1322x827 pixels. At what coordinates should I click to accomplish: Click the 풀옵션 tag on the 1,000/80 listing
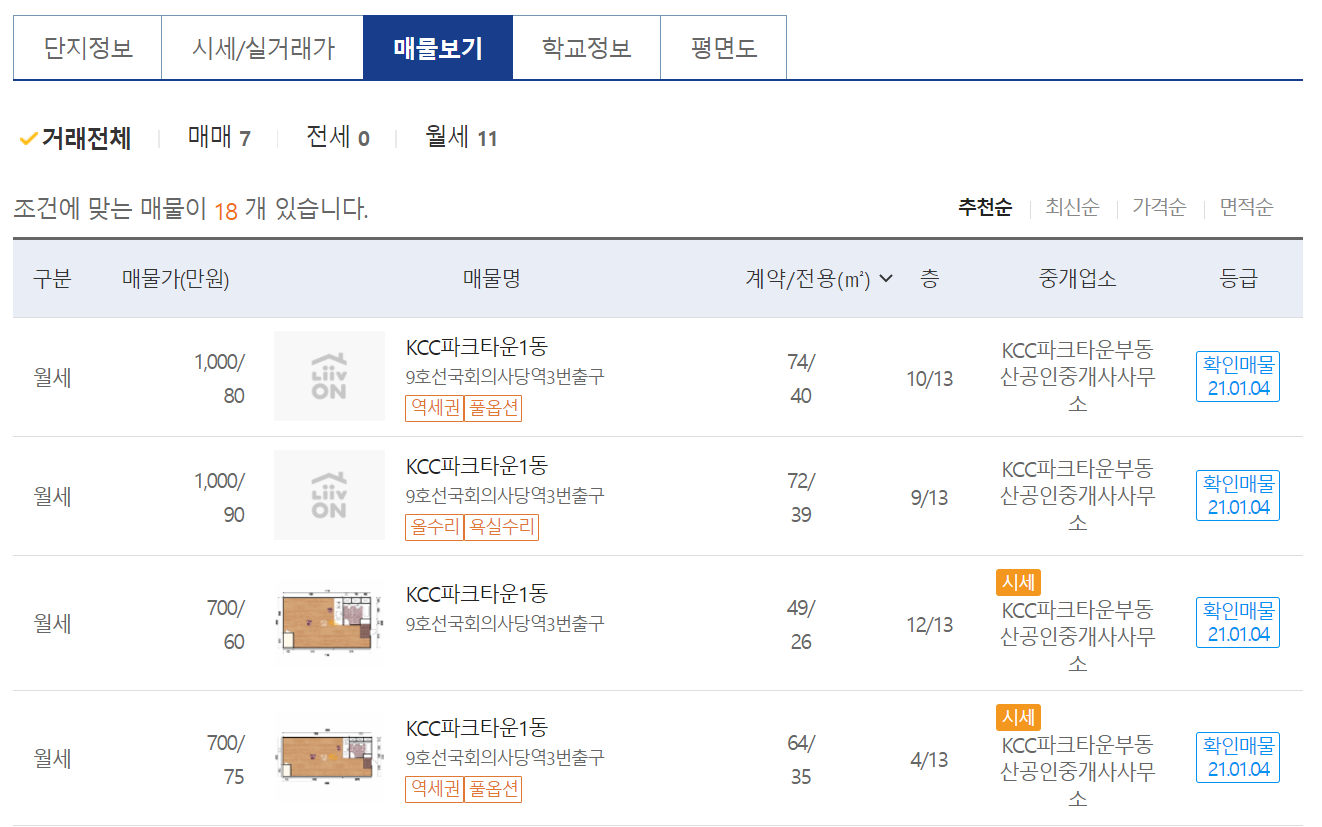coord(494,408)
